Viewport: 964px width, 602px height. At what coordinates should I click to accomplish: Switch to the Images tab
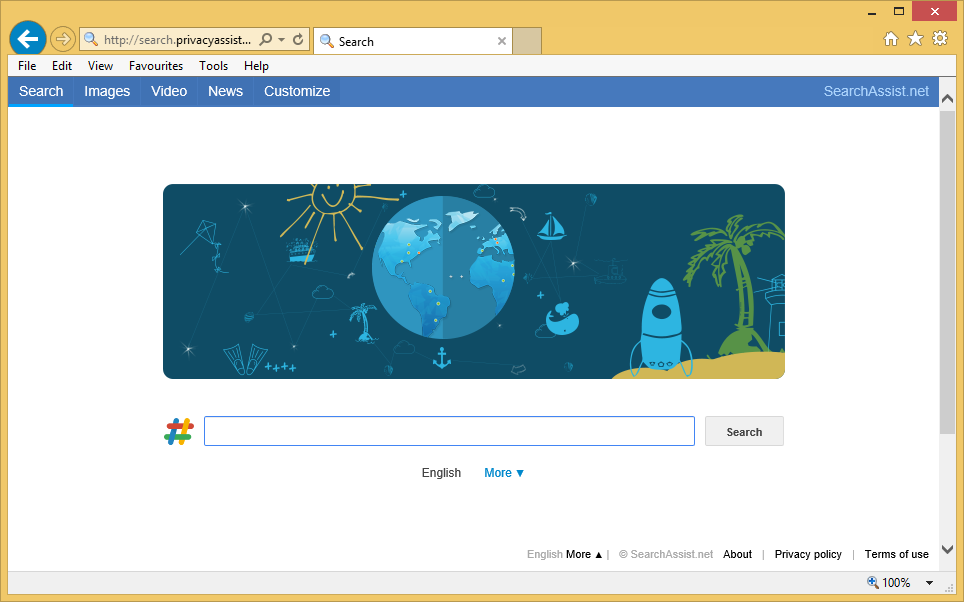point(107,91)
